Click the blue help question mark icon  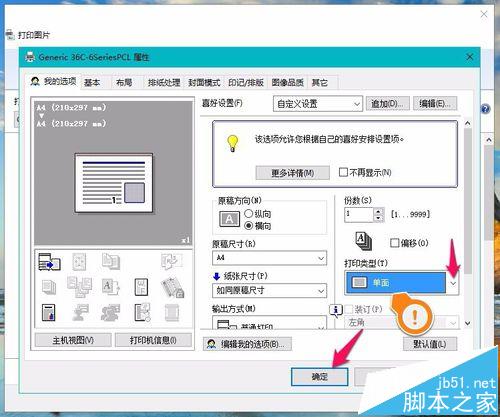coord(486,109)
